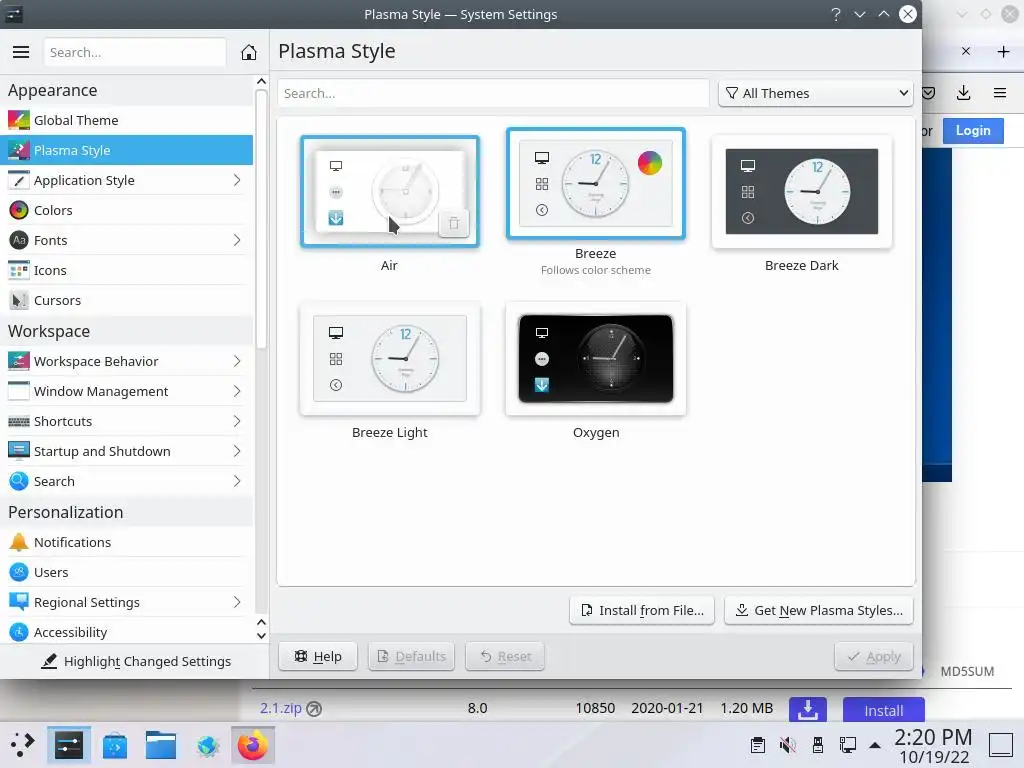This screenshot has height=768, width=1024.
Task: Click the removable device tray icon
Action: (x=818, y=745)
